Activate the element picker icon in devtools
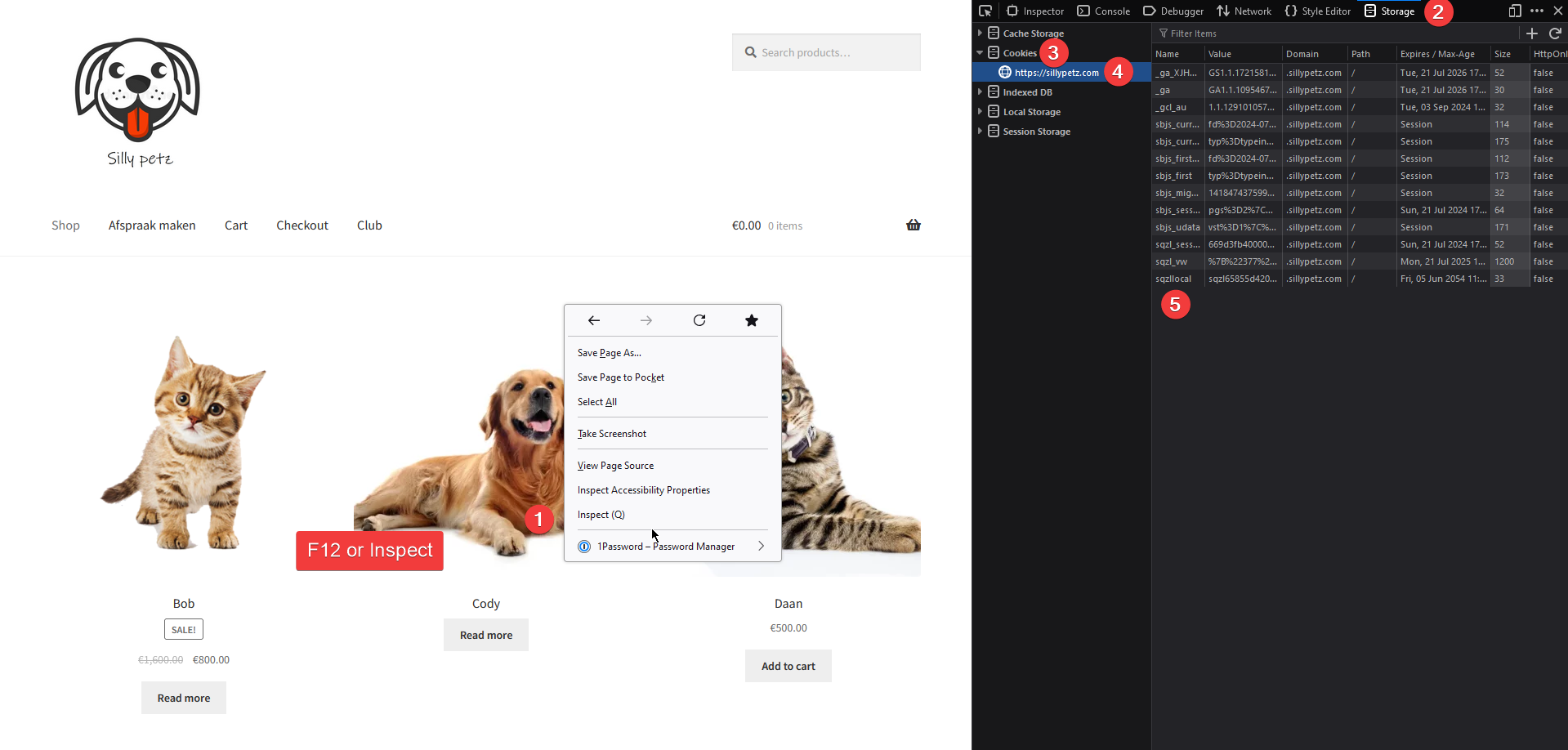This screenshot has height=750, width=1568. [x=985, y=11]
